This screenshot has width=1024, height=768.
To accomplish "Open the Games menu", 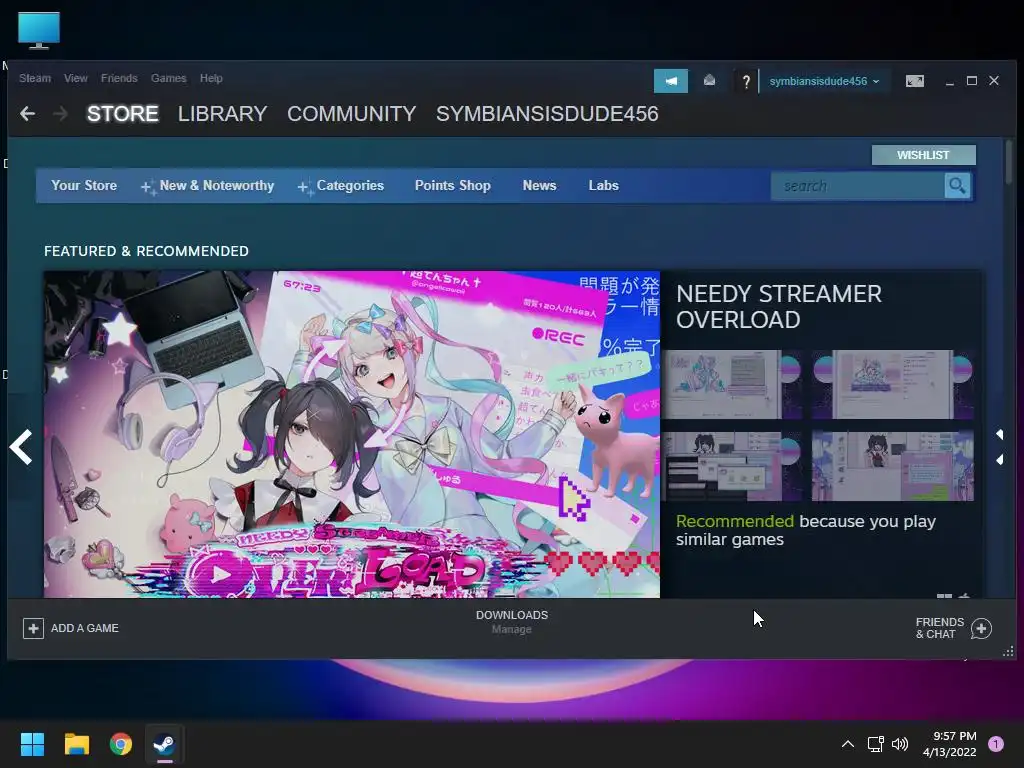I will (168, 78).
